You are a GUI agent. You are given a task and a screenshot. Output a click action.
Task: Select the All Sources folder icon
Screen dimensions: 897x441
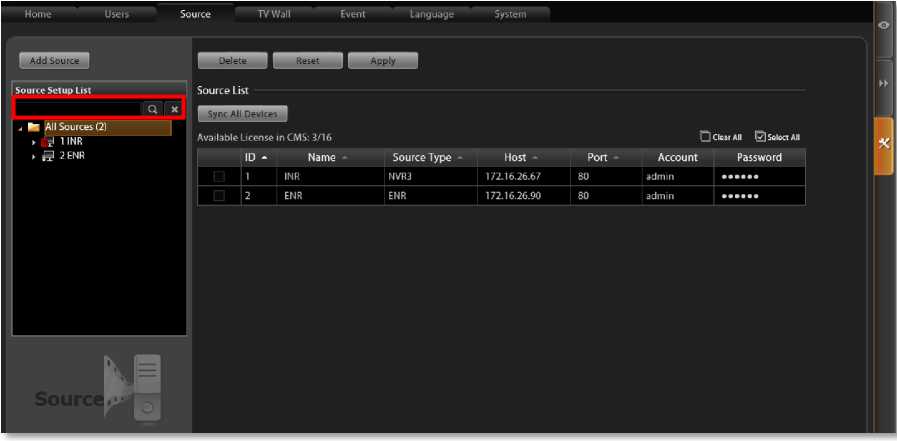[34, 128]
